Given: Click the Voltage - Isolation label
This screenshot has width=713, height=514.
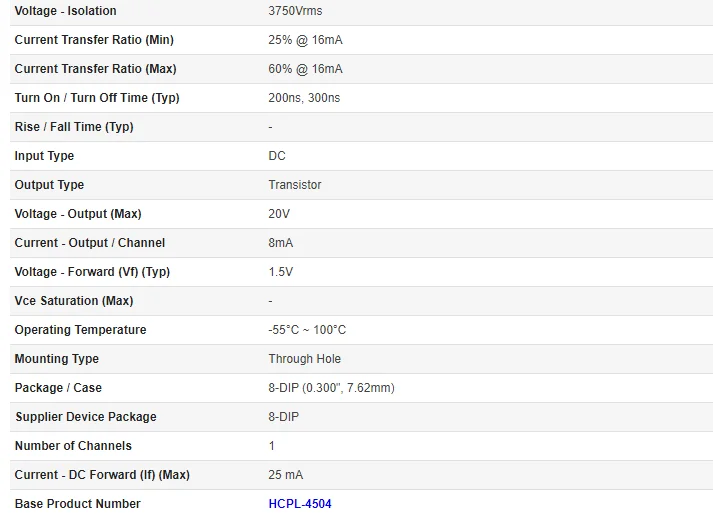Looking at the screenshot, I should [65, 11].
